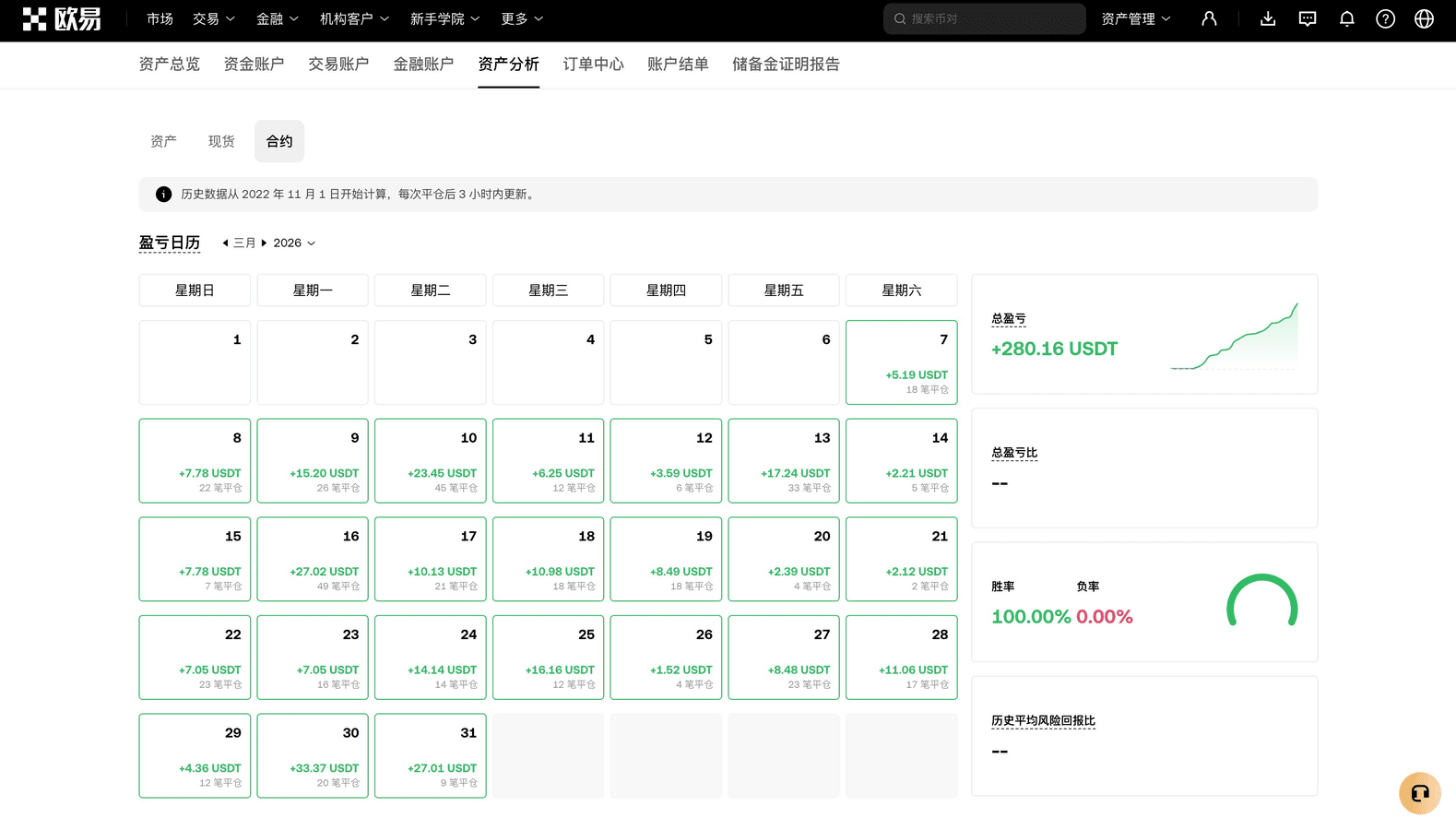
Task: Select the 资产 sub-tab
Action: (x=163, y=141)
